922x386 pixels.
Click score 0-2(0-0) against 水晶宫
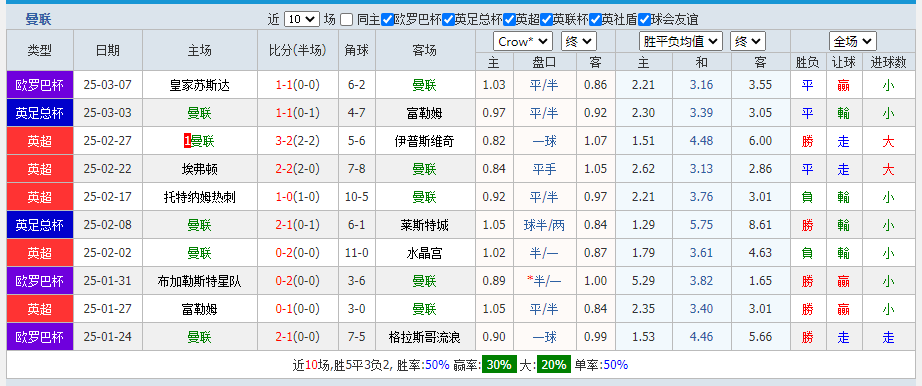point(298,254)
